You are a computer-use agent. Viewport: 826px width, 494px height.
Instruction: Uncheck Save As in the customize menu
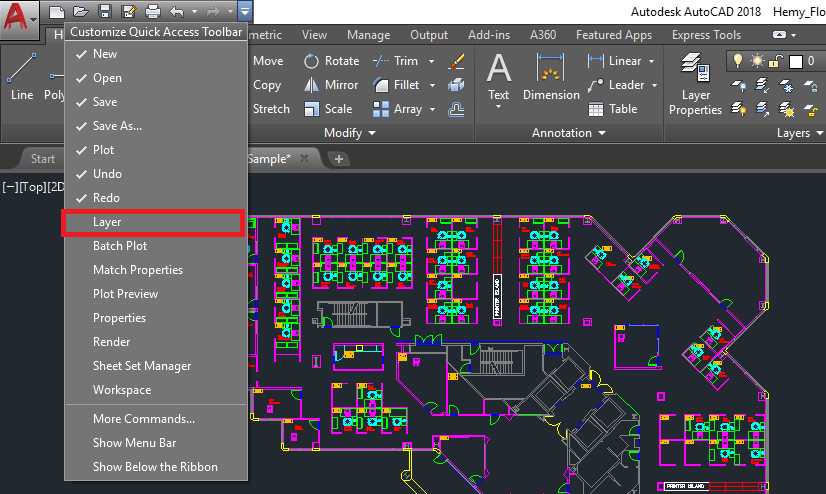click(117, 126)
